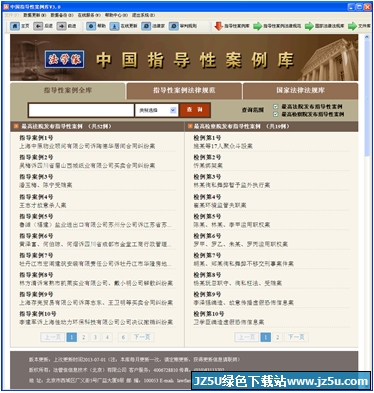This screenshot has width=374, height=393.
Task: Open 指导案例7号 case entry
Action: [x=97, y=260]
